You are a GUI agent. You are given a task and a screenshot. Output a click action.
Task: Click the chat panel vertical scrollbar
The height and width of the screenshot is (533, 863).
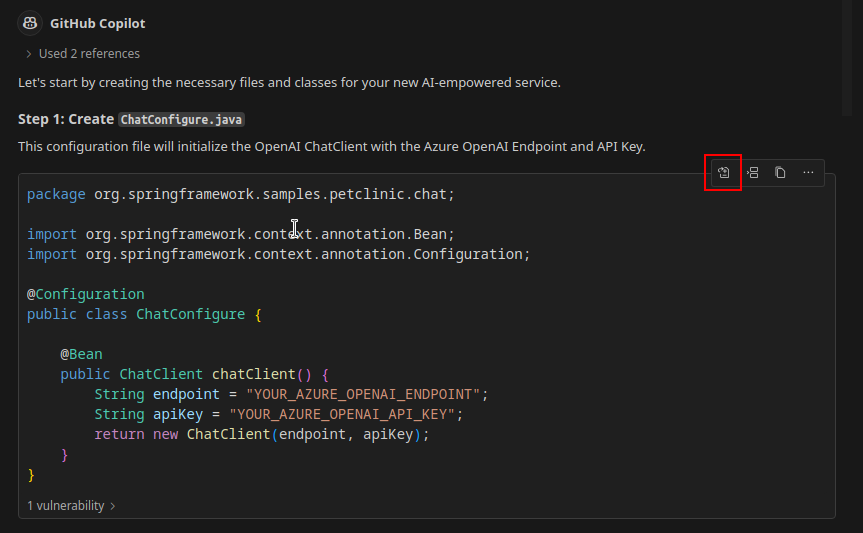tap(847, 58)
